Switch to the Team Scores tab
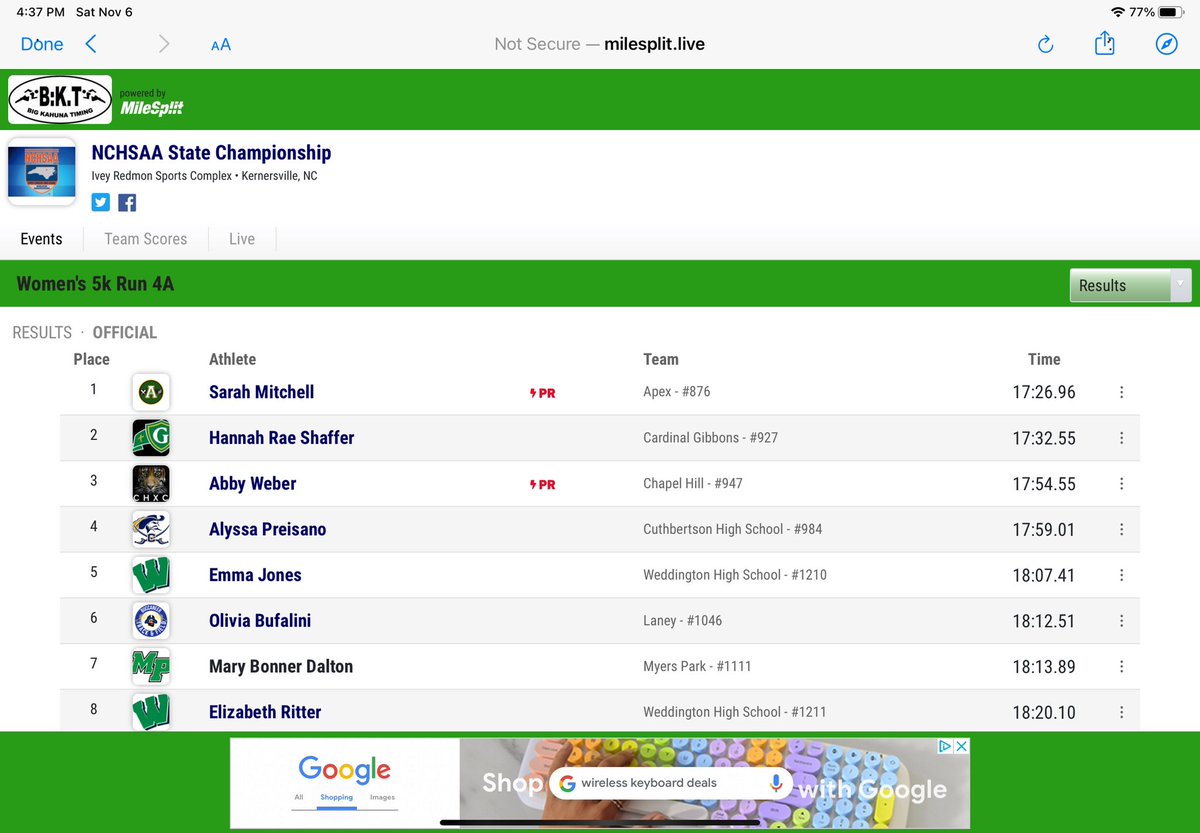 [x=146, y=239]
